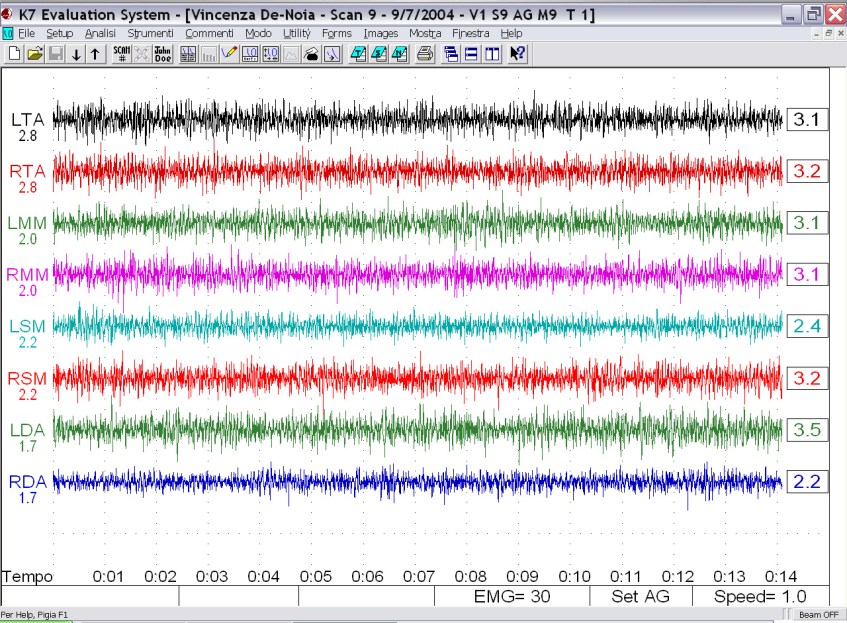The height and width of the screenshot is (623, 847).
Task: Click the John Doe patient icon
Action: tap(163, 54)
